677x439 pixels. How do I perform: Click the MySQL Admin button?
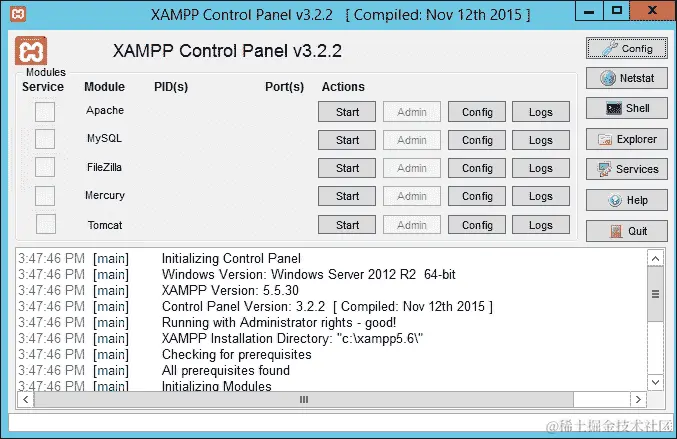coord(412,140)
